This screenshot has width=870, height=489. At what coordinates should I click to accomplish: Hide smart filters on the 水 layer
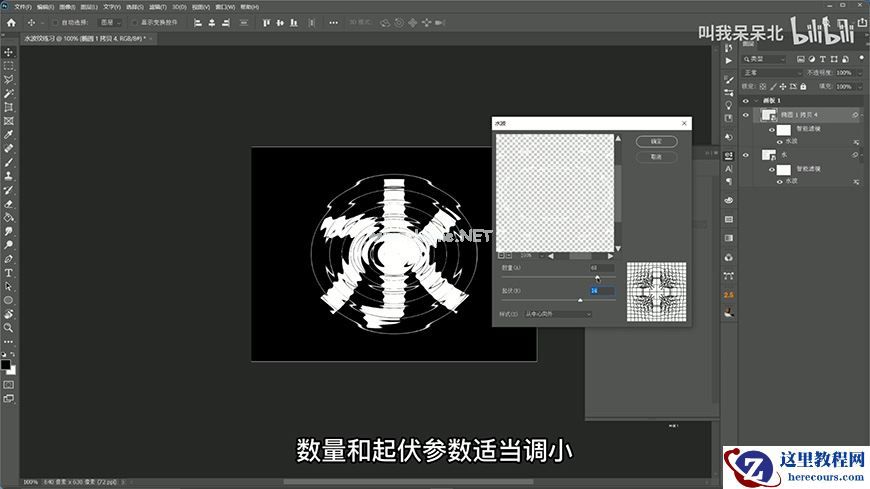pyautogui.click(x=771, y=169)
